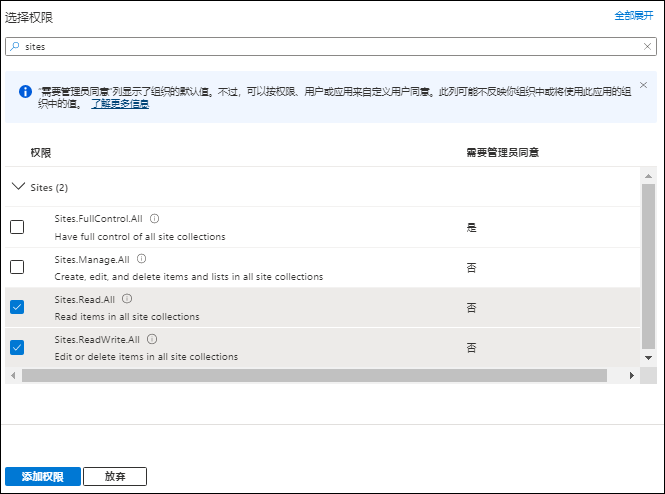Check the Sites.Manage.All checkbox

(x=17, y=267)
